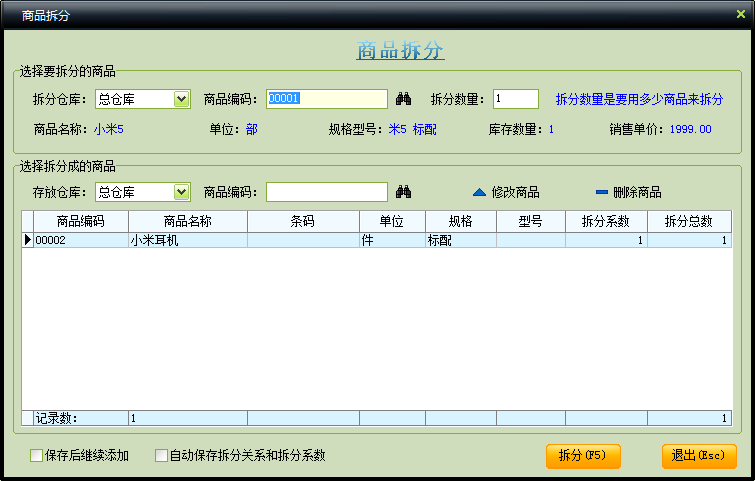Click the binoculars search icon beside 修改商品

pyautogui.click(x=403, y=192)
